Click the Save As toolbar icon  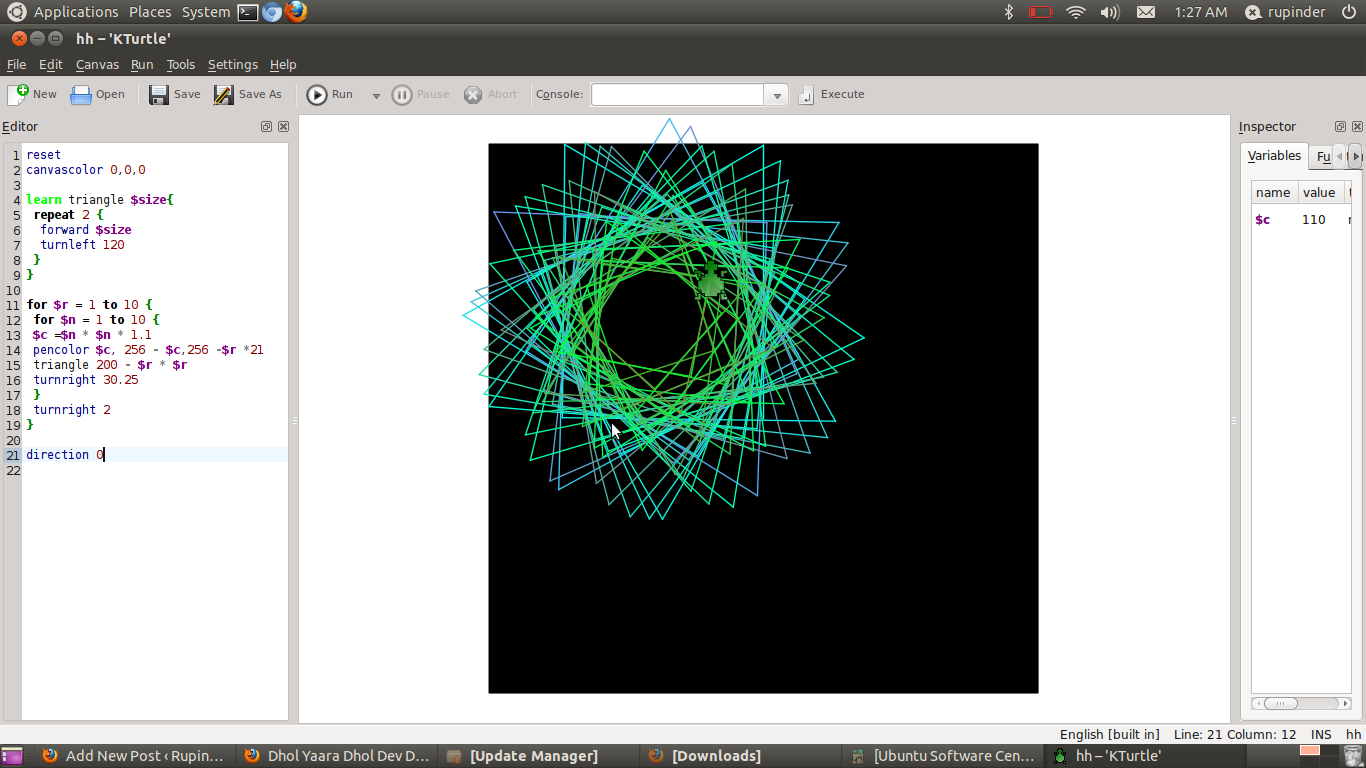click(x=248, y=95)
